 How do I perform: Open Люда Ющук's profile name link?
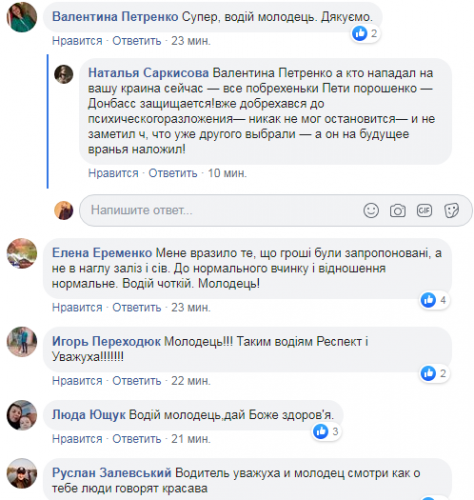(x=89, y=415)
